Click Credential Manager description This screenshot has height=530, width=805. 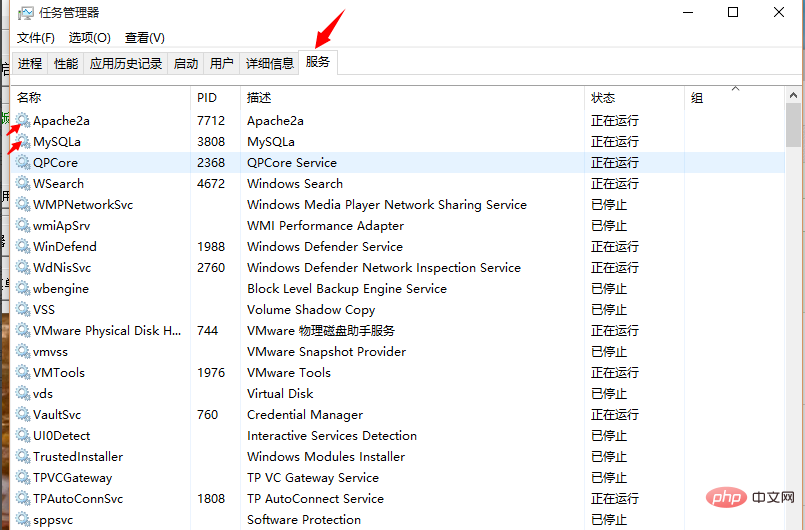click(305, 415)
